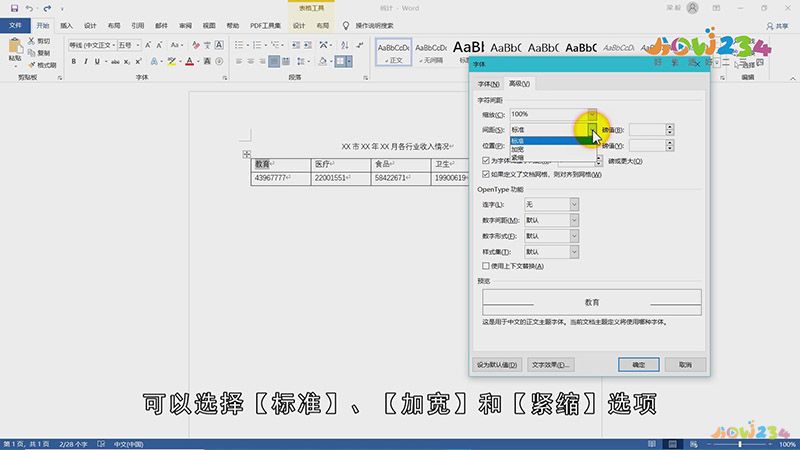Click the search lightbulb icon
This screenshot has width=800, height=450.
click(x=346, y=26)
